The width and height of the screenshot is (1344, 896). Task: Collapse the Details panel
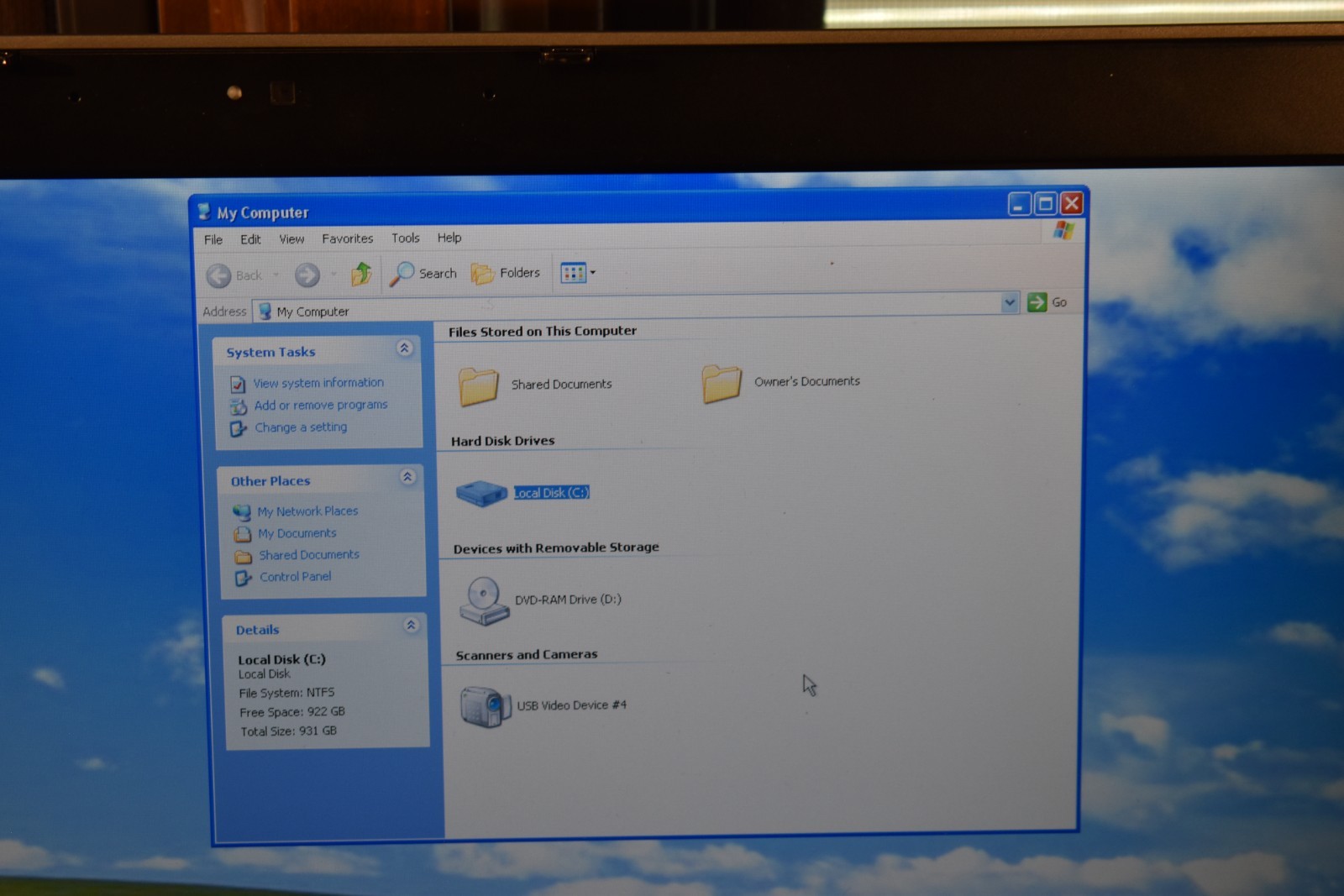tap(411, 625)
